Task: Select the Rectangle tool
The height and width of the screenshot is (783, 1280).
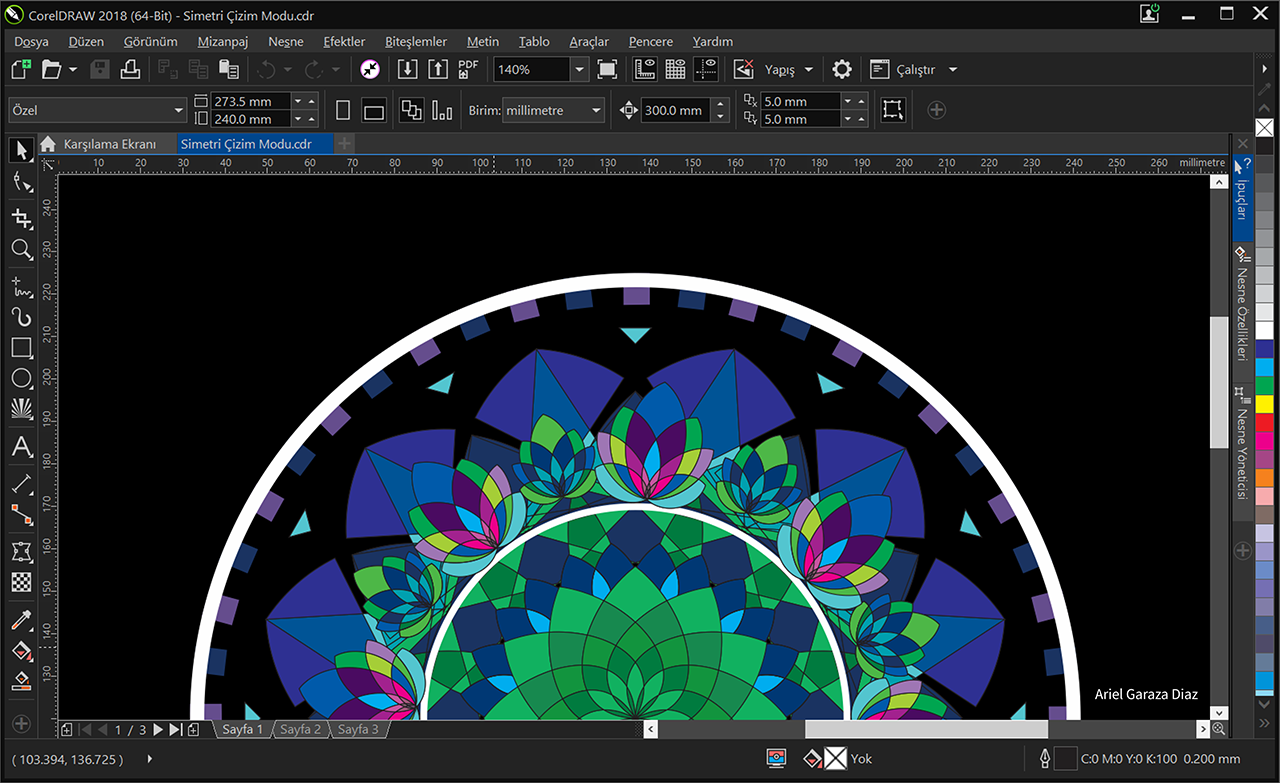Action: click(21, 348)
